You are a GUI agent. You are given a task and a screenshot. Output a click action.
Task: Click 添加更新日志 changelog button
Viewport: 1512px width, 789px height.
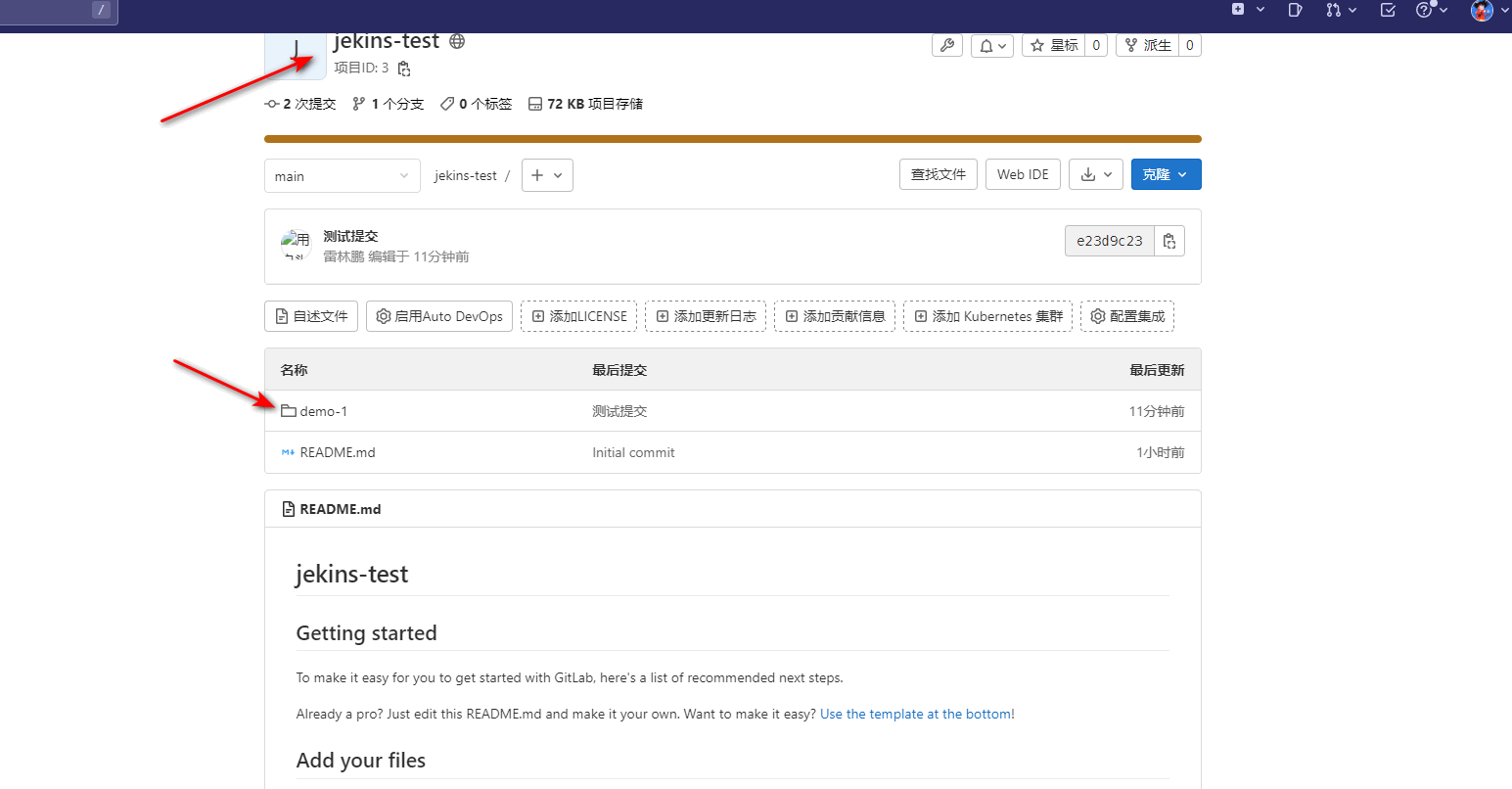point(706,316)
